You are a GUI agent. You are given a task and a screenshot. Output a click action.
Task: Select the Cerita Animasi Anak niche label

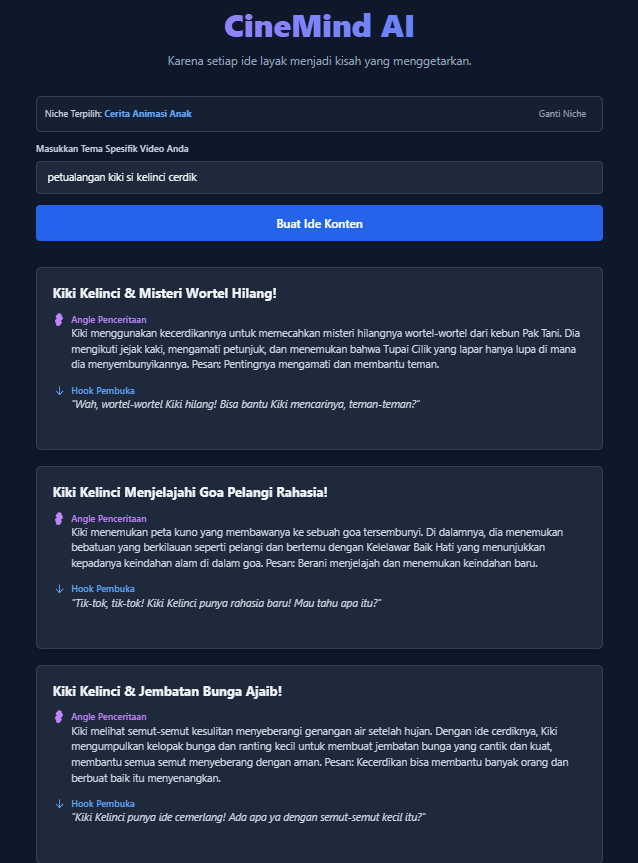(x=148, y=114)
